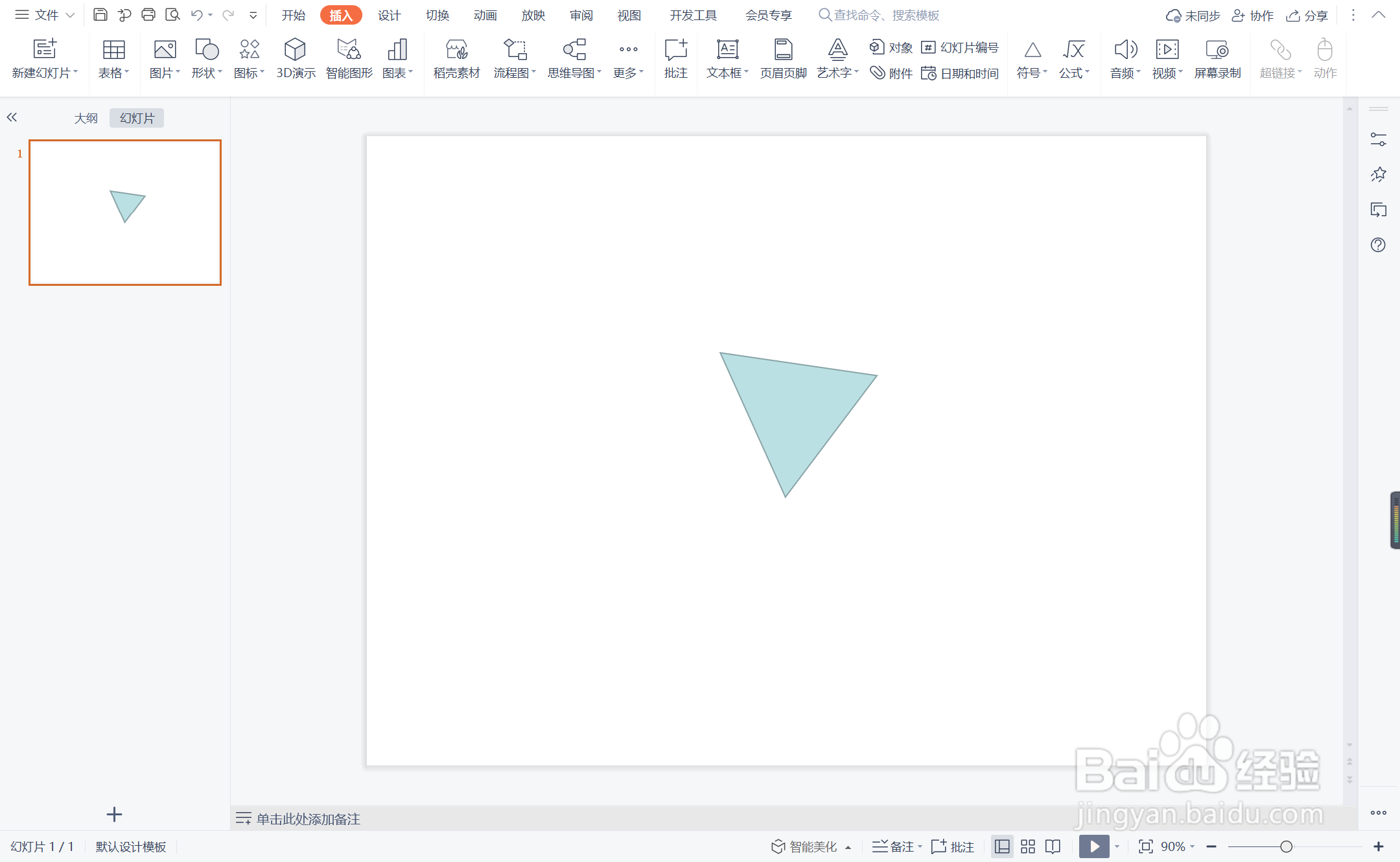Open the 大纲 outline tab
Viewport: 1400px width, 862px height.
coord(86,118)
